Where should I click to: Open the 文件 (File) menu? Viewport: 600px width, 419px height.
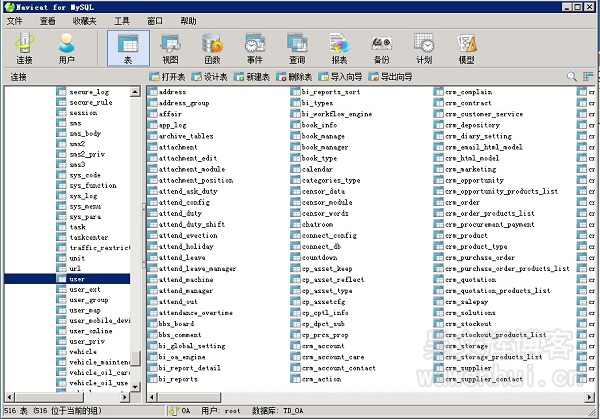(15, 20)
